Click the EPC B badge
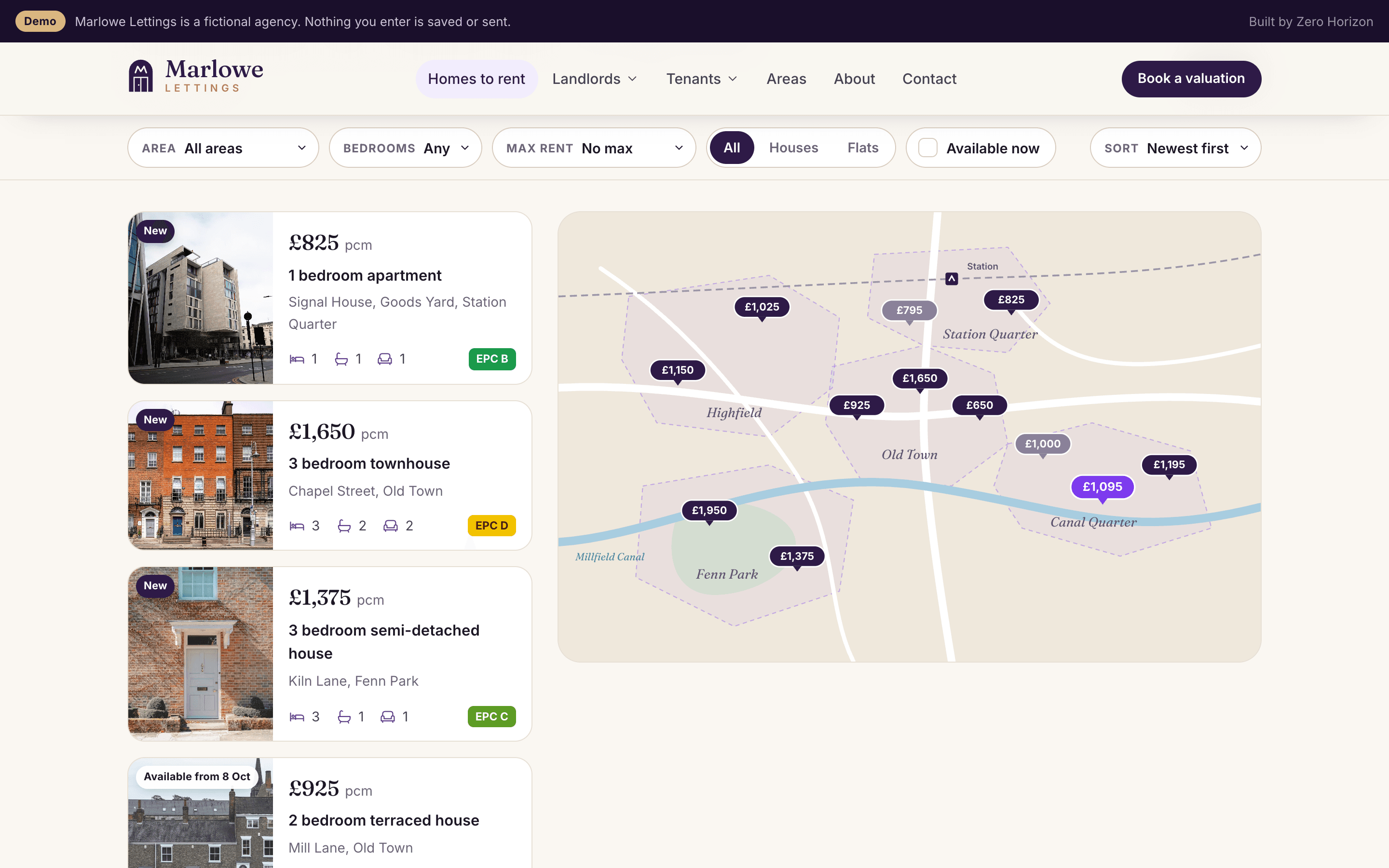Viewport: 1389px width, 868px height. [492, 359]
